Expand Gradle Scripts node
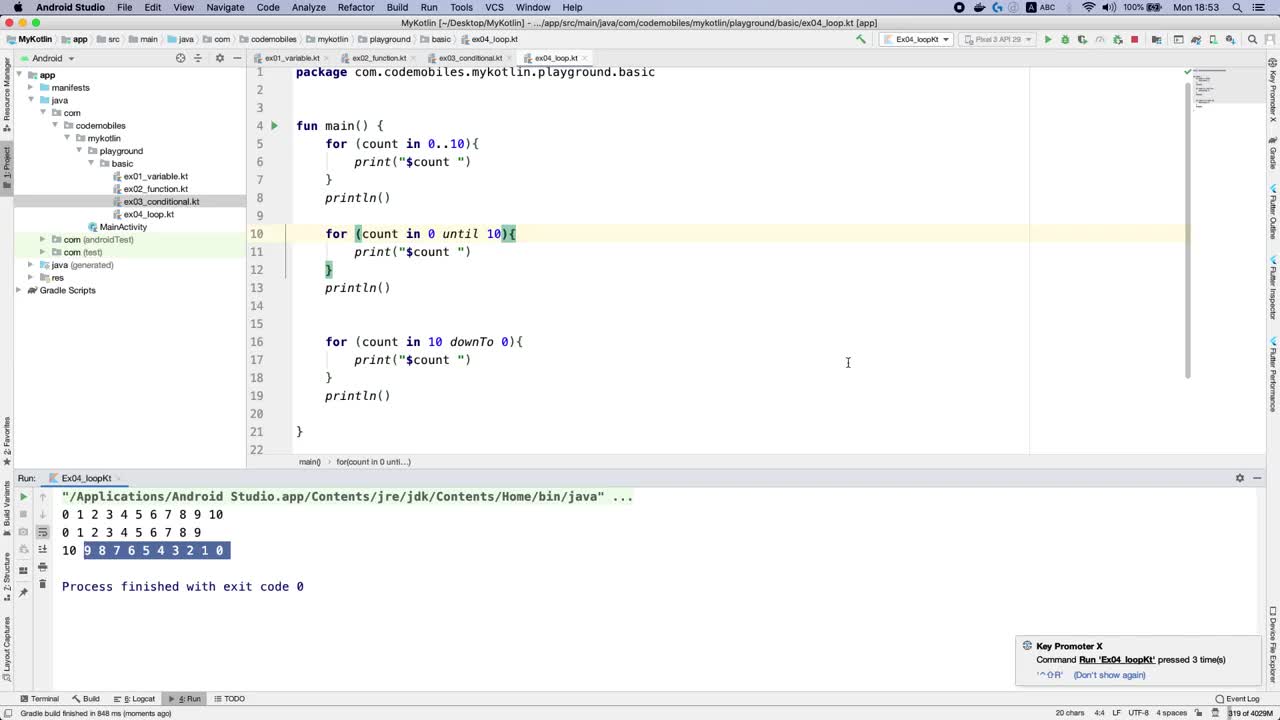The height and width of the screenshot is (720, 1280). [x=19, y=290]
